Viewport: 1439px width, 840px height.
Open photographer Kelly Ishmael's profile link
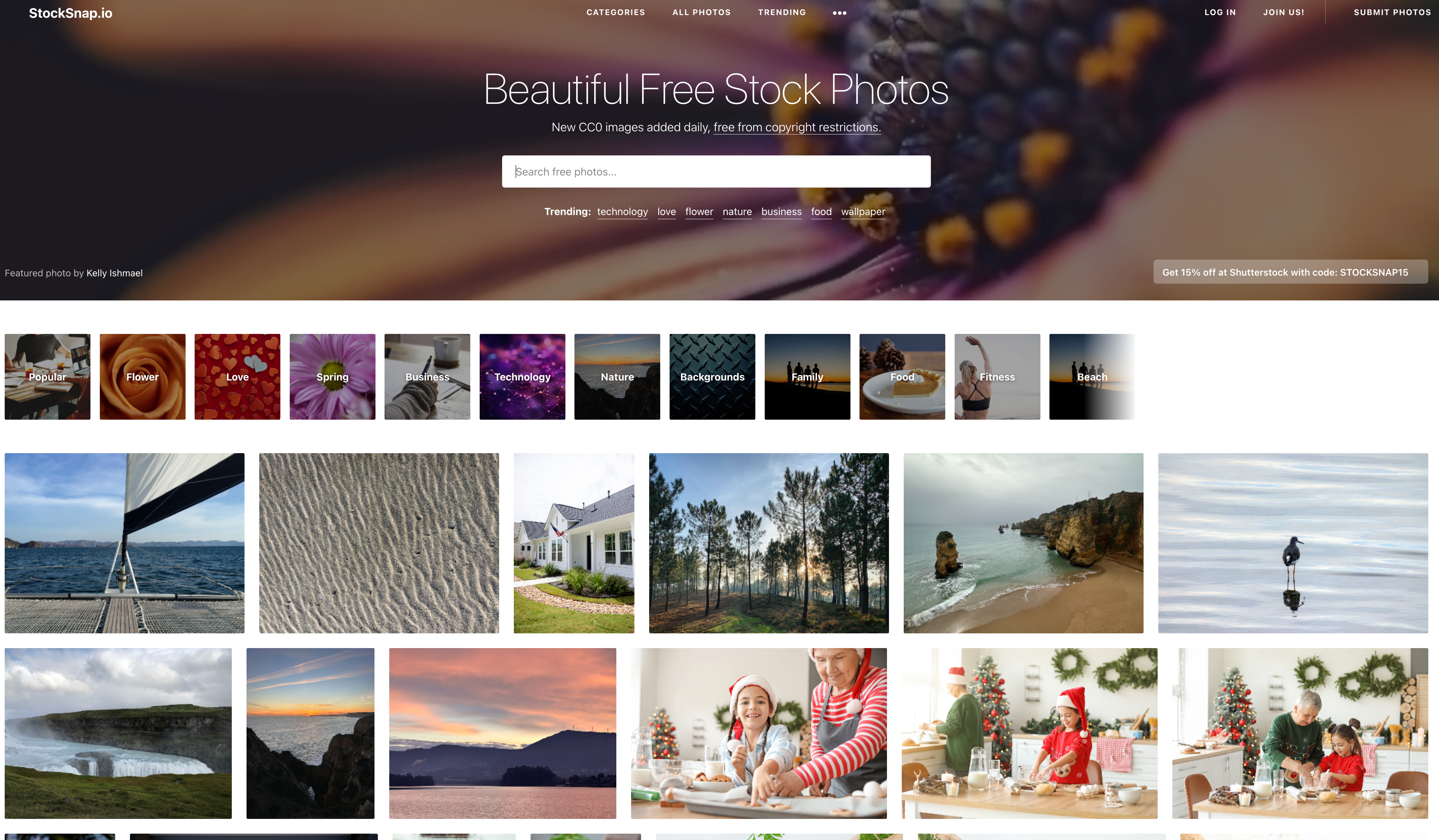[114, 273]
